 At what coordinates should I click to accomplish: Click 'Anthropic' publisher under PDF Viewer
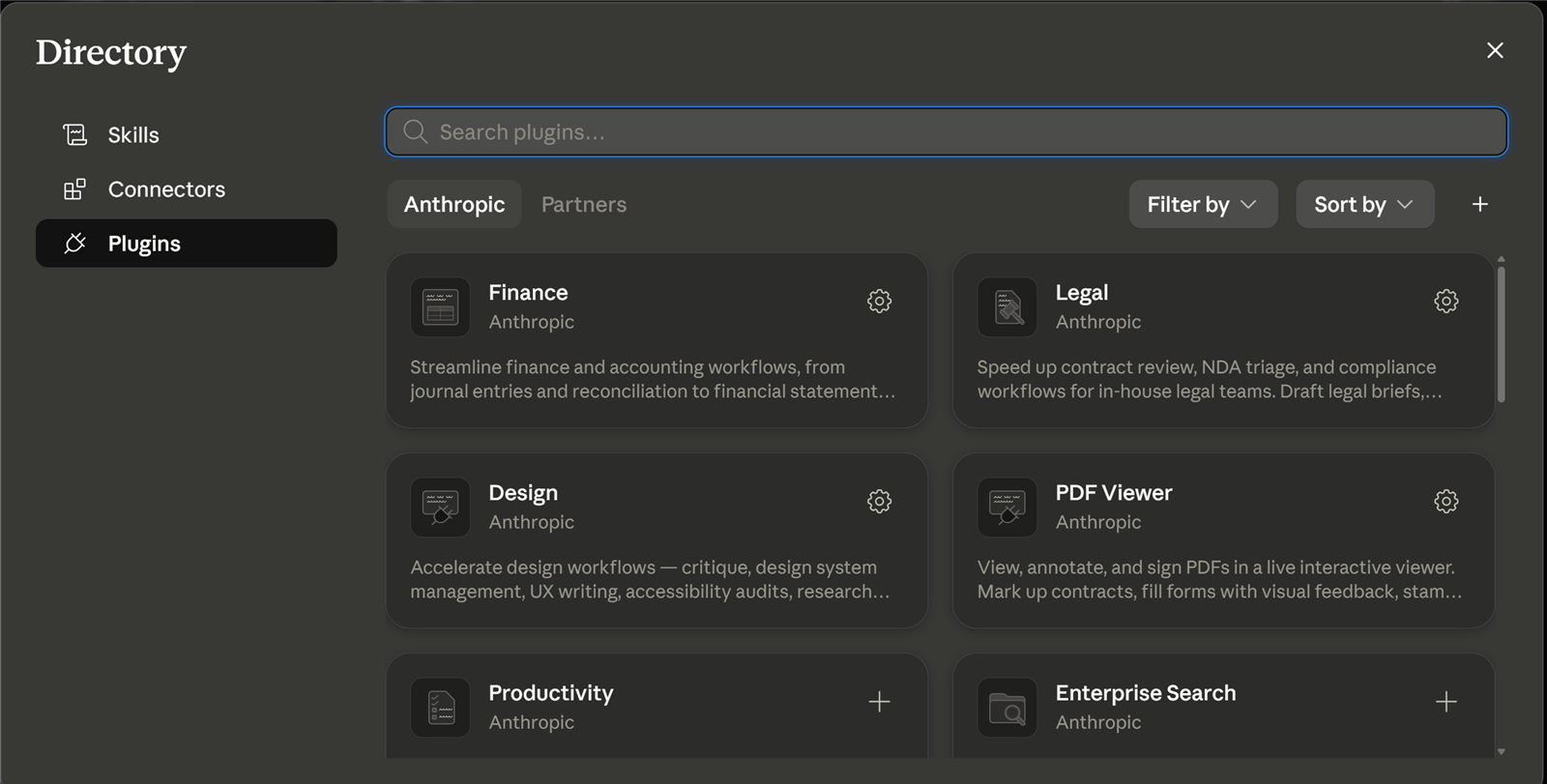[1098, 522]
